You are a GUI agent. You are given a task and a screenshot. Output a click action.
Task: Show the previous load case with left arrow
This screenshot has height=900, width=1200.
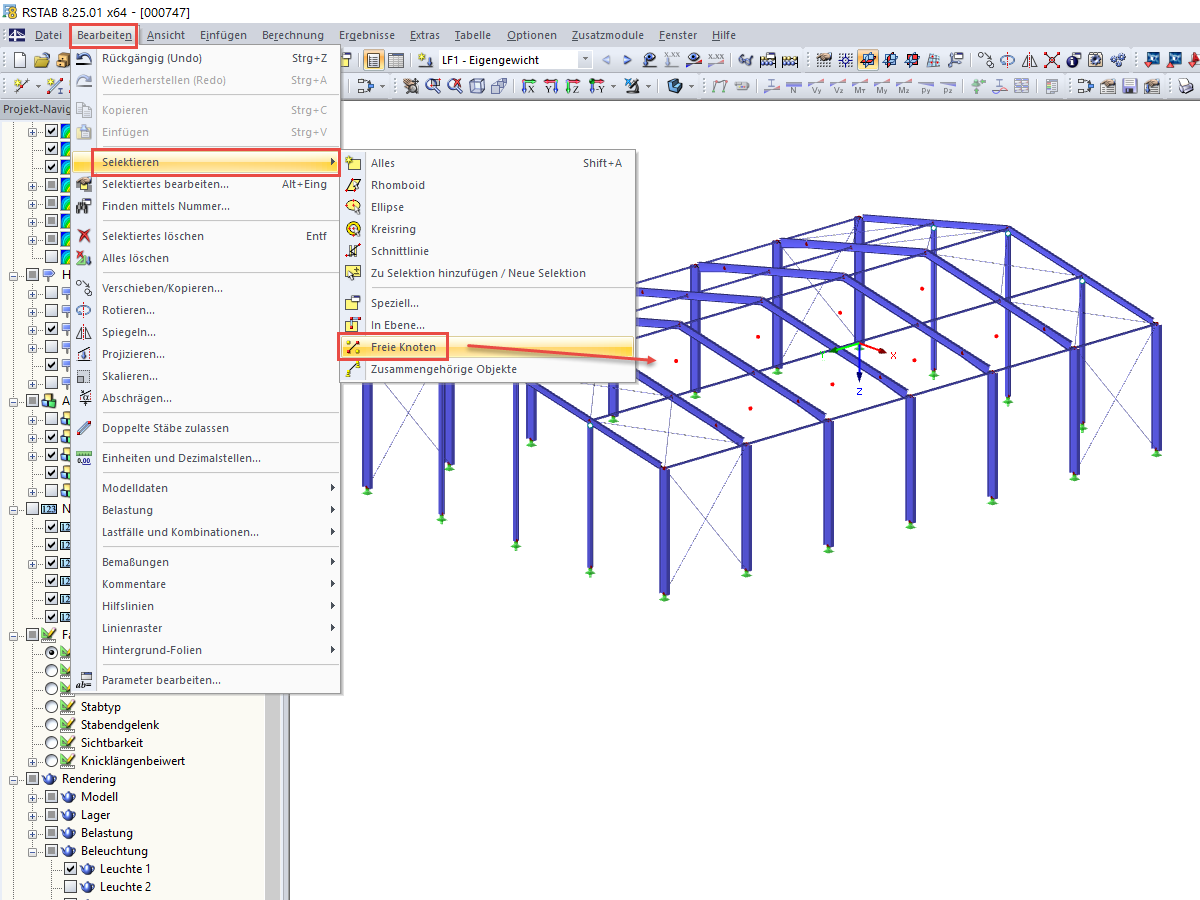click(606, 60)
